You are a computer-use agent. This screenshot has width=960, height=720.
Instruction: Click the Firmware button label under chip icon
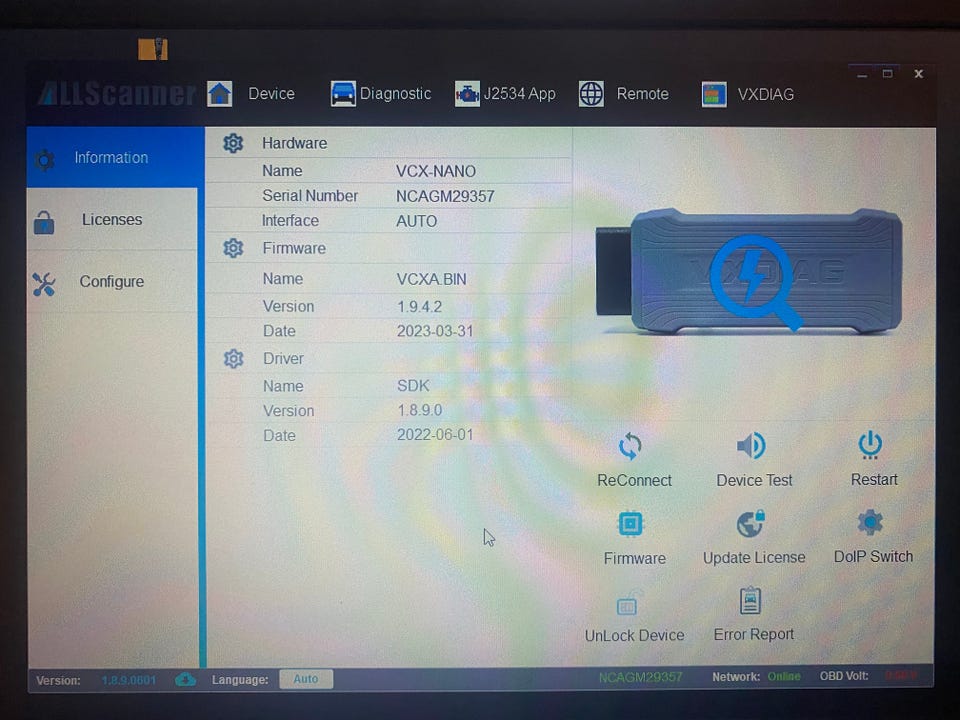click(635, 558)
